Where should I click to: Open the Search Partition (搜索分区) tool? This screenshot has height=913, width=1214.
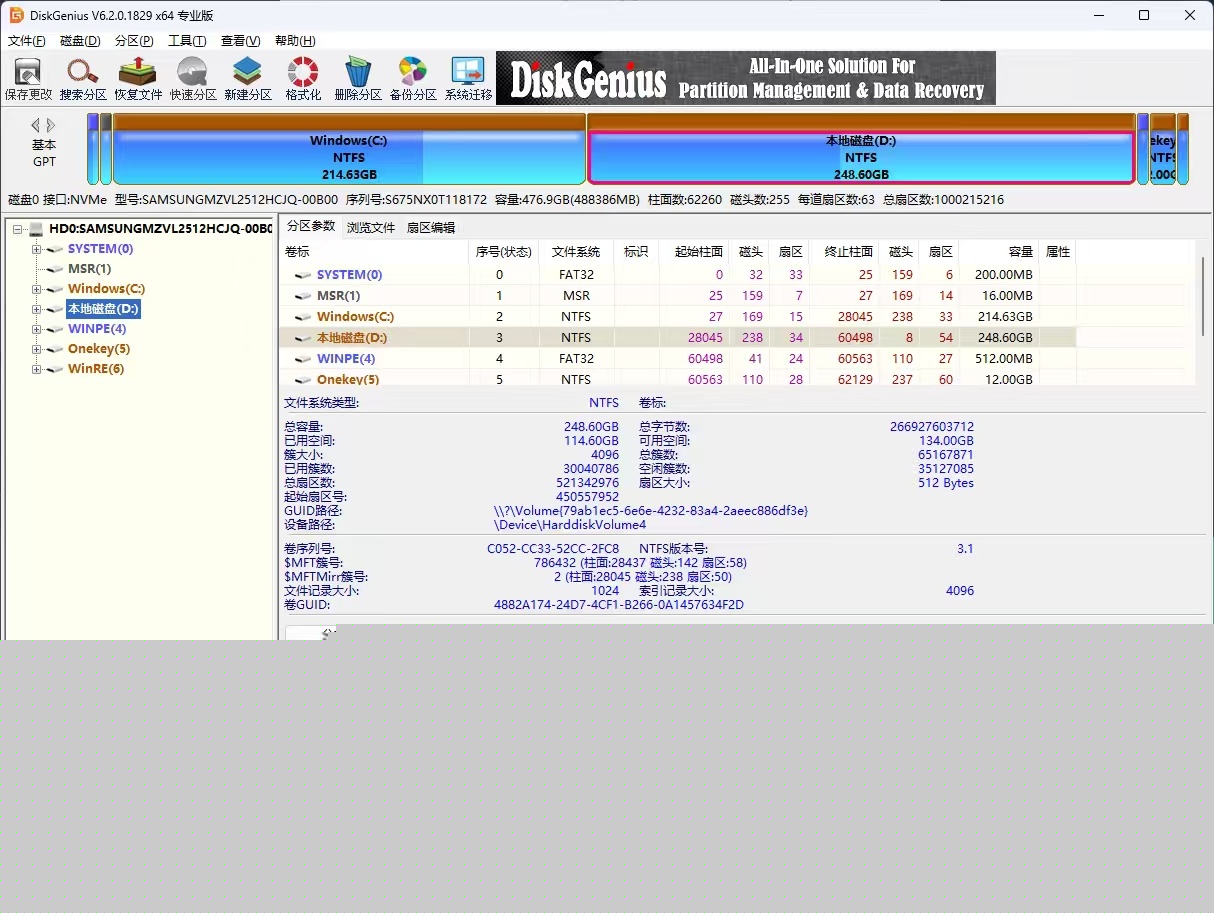click(83, 79)
